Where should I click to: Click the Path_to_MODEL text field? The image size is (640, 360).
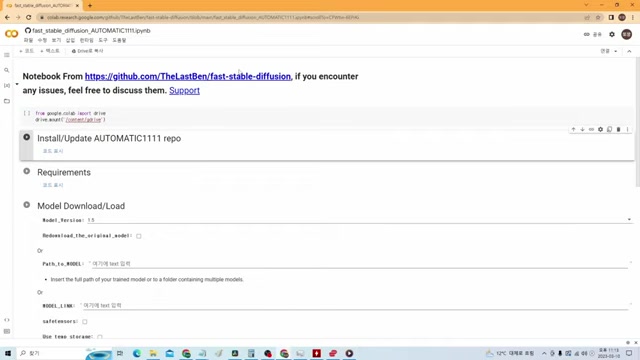[359, 264]
